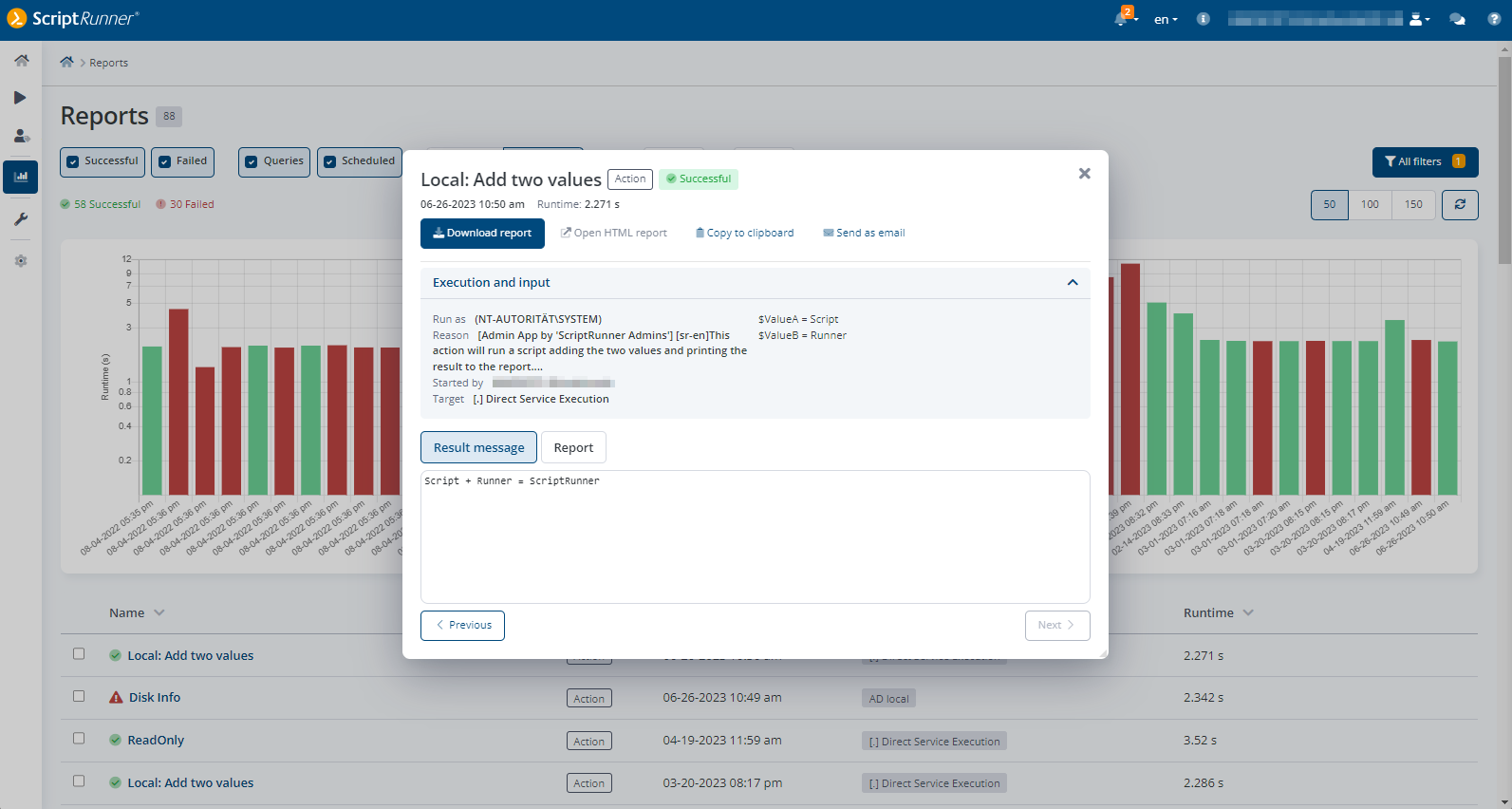Image resolution: width=1512 pixels, height=809 pixels.
Task: Click the Disk Info failed warning icon
Action: [116, 697]
